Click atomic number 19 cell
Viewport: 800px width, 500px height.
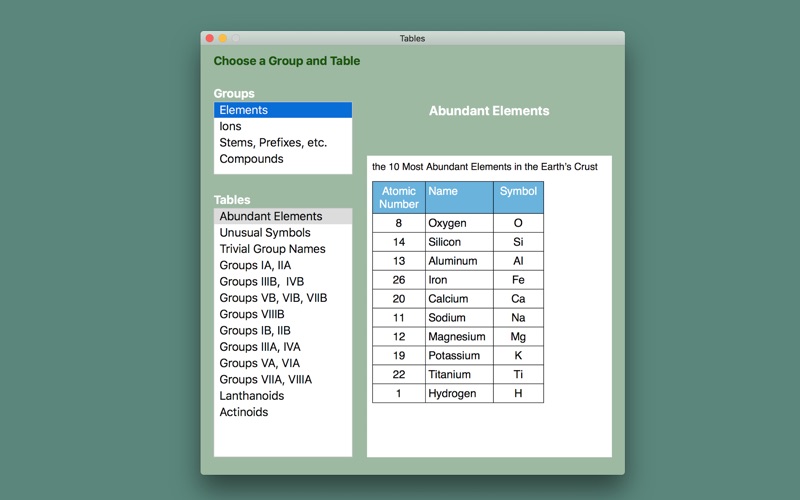pyautogui.click(x=399, y=355)
